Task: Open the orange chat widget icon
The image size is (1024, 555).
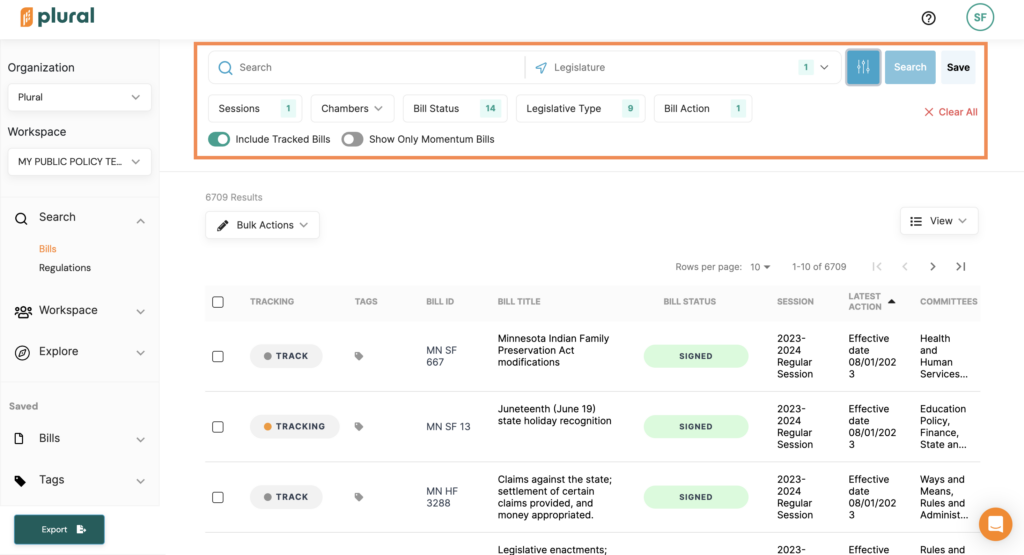Action: click(x=995, y=524)
